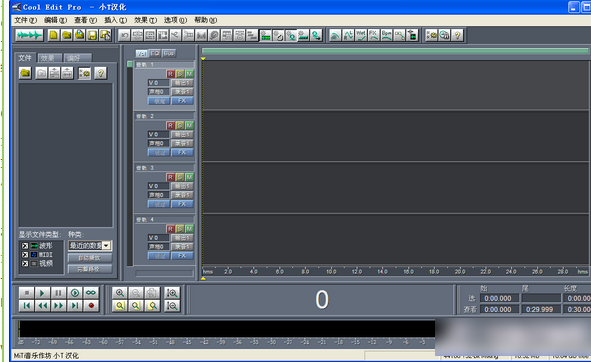Select the Vol track controls tab
591x362 pixels.
tap(141, 54)
